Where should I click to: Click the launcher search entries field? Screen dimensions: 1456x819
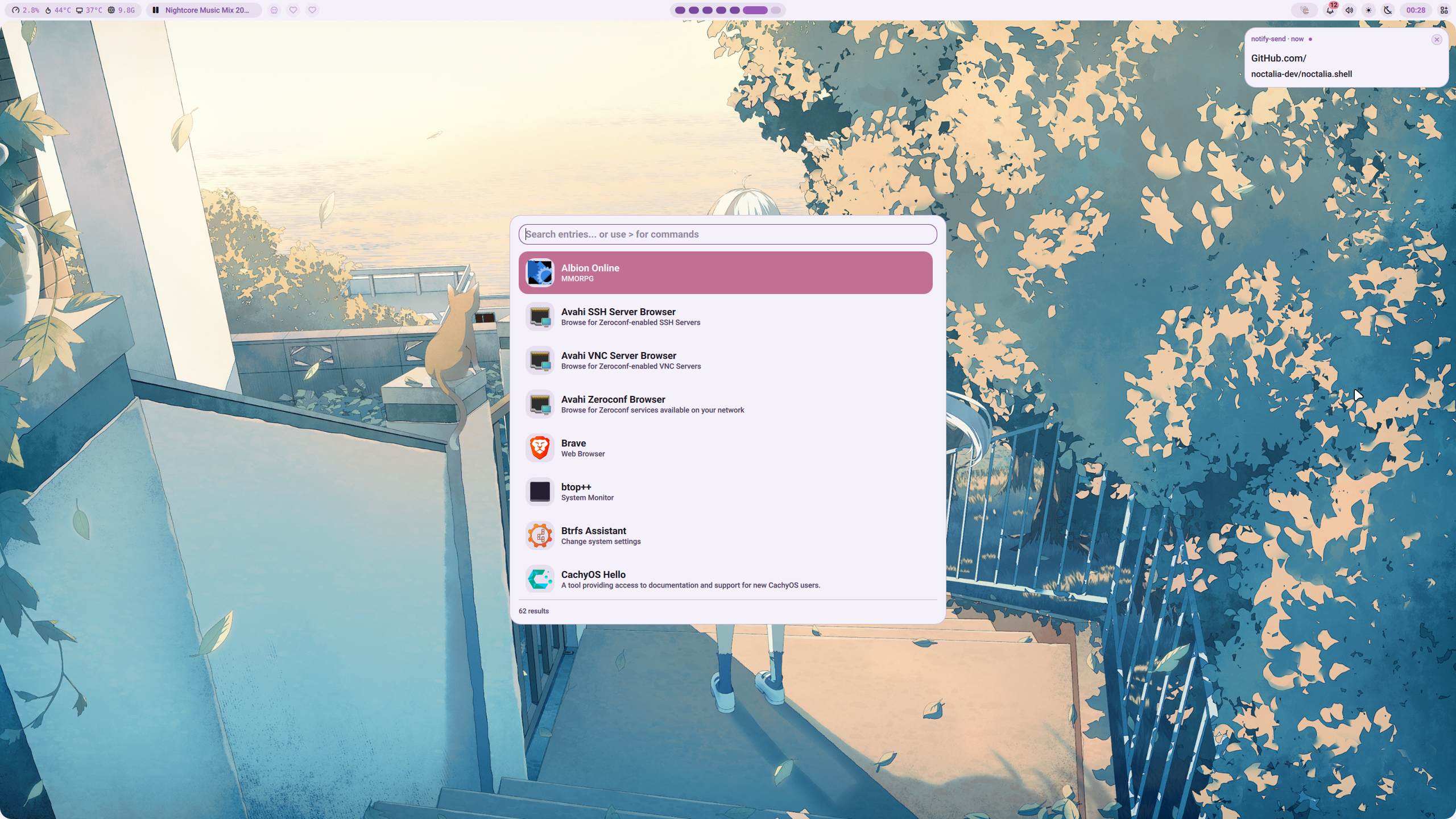[727, 234]
